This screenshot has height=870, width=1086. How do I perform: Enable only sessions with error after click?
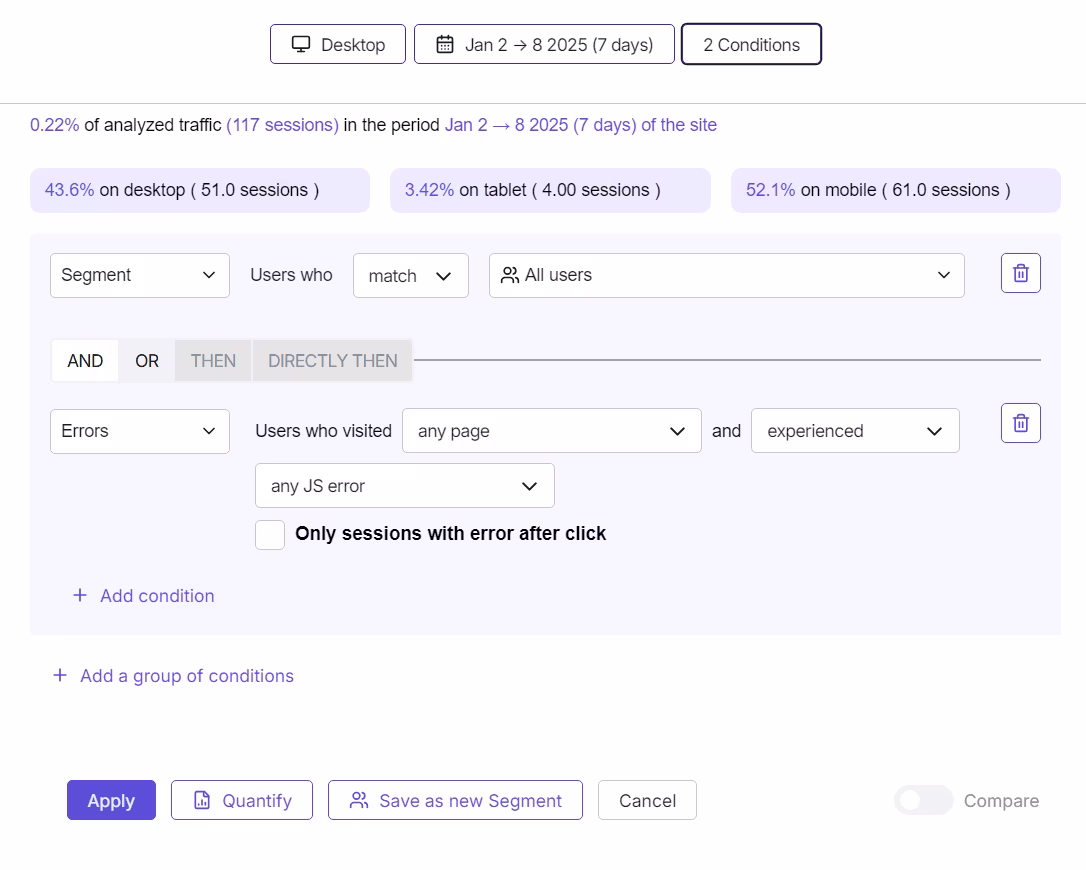[270, 535]
